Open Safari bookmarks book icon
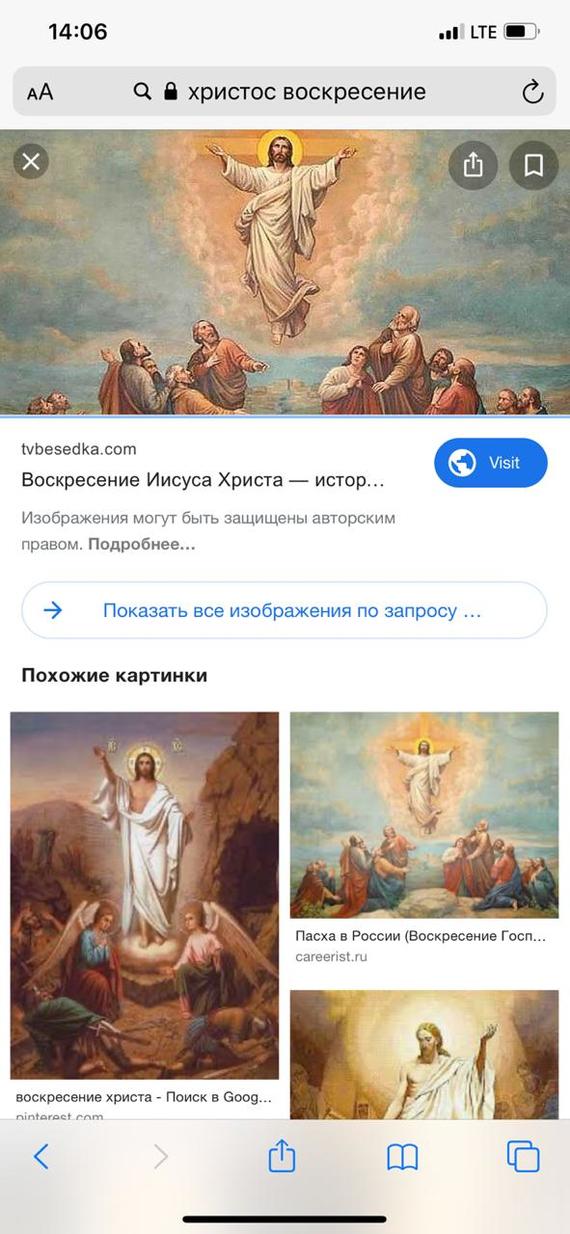570x1234 pixels. pyautogui.click(x=402, y=1158)
